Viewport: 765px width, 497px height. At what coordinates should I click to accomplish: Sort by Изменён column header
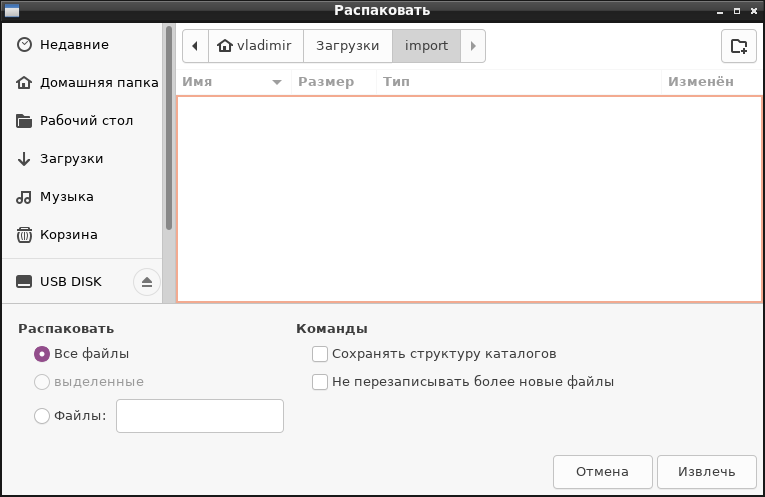(x=712, y=82)
